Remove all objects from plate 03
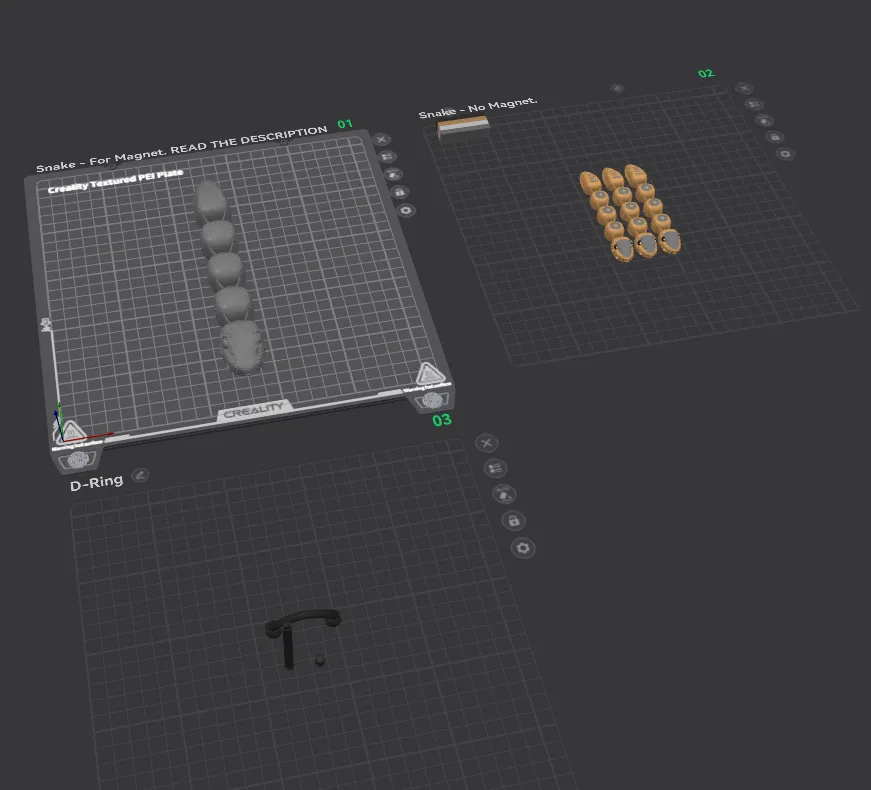The height and width of the screenshot is (790, 871). [x=486, y=443]
